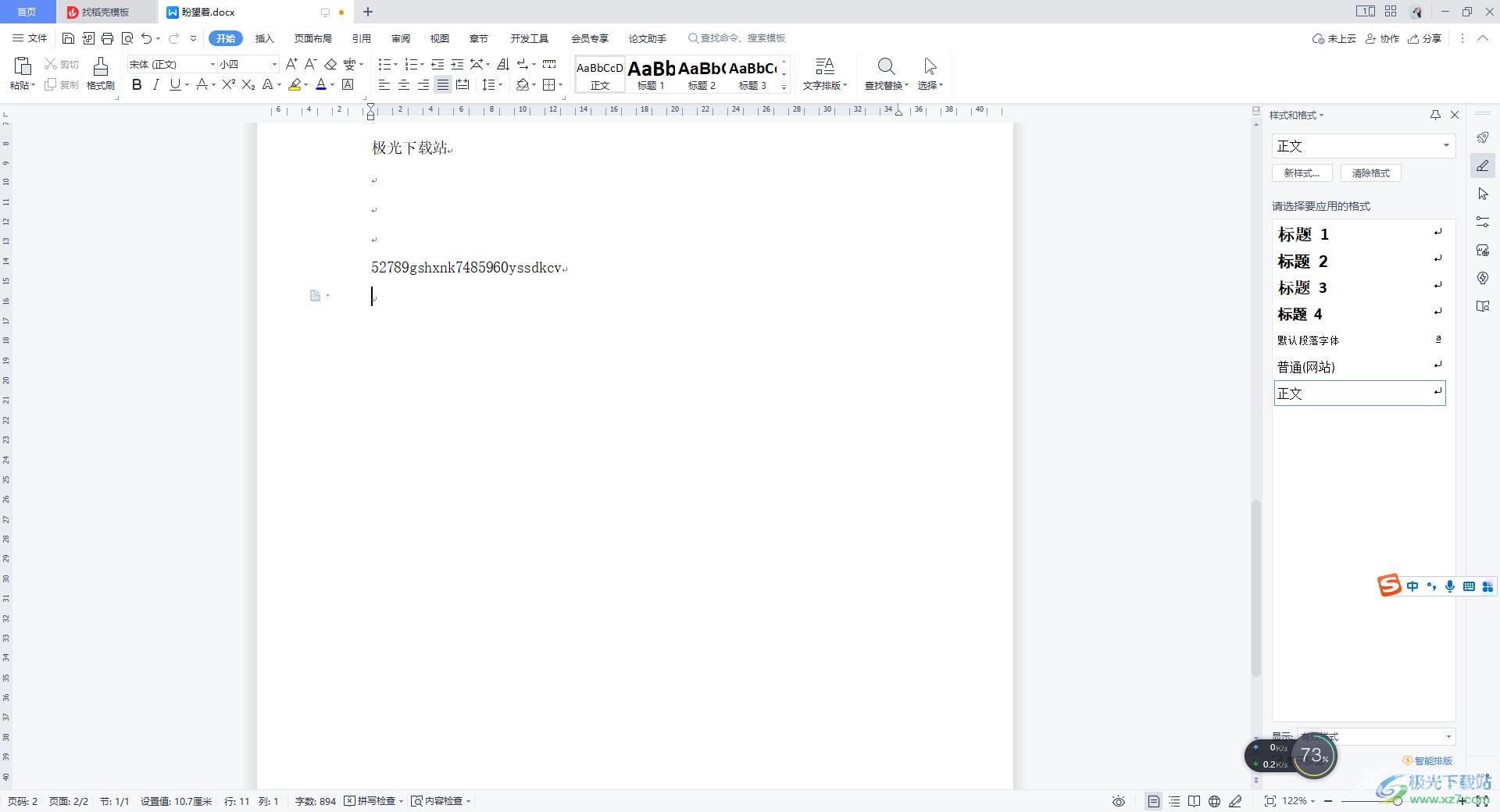
Task: Align text right
Action: pyautogui.click(x=423, y=84)
